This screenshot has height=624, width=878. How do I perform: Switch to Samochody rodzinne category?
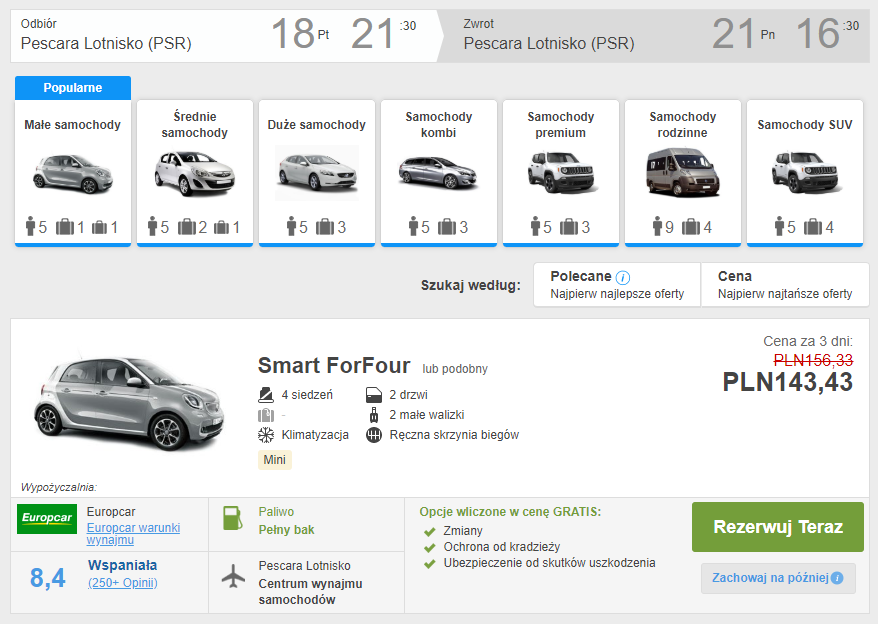683,173
